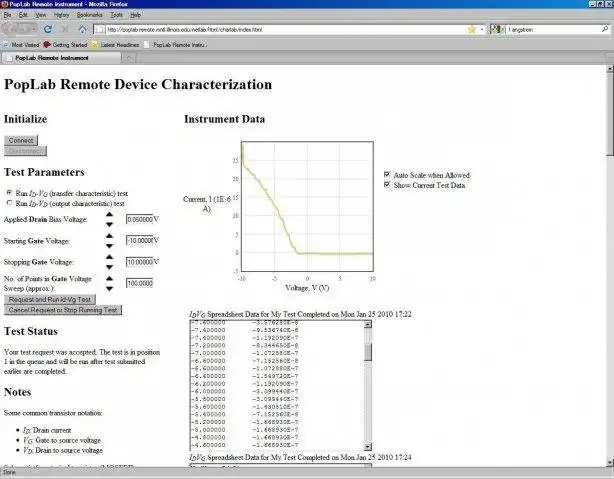Select Run ID-VD output characteristic test

click(9, 203)
